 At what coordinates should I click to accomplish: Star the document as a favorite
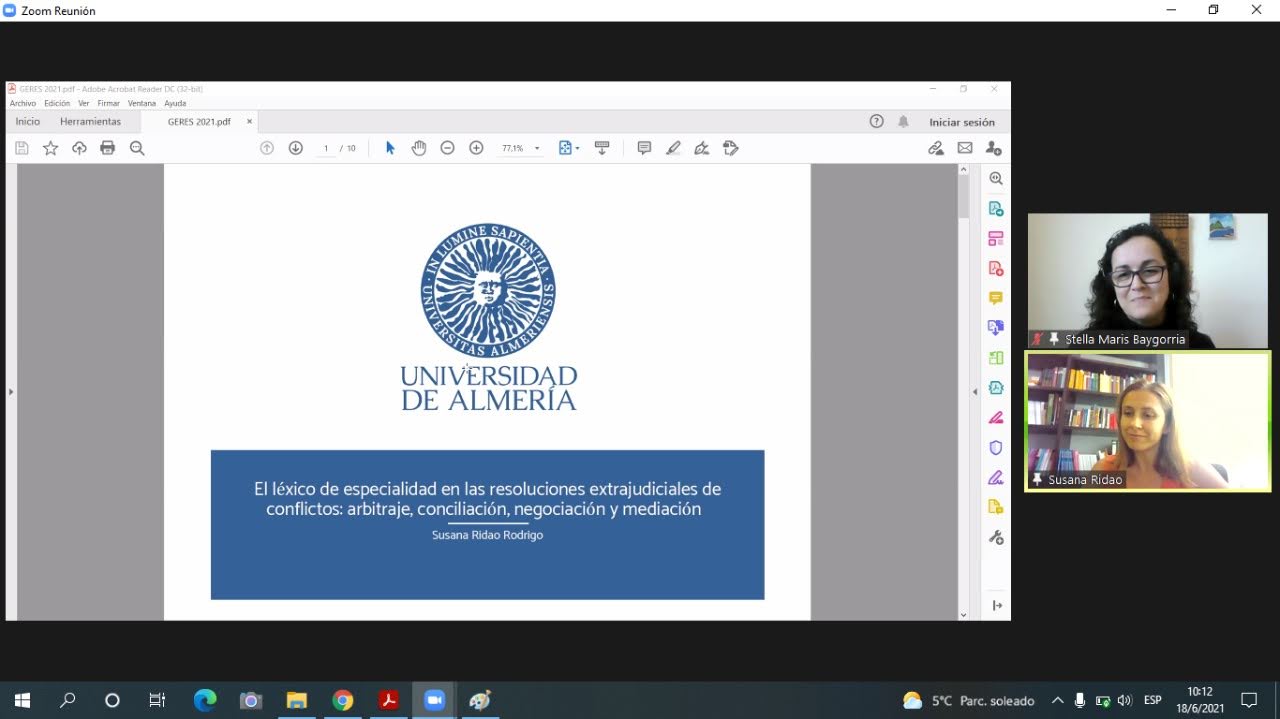pyautogui.click(x=51, y=148)
